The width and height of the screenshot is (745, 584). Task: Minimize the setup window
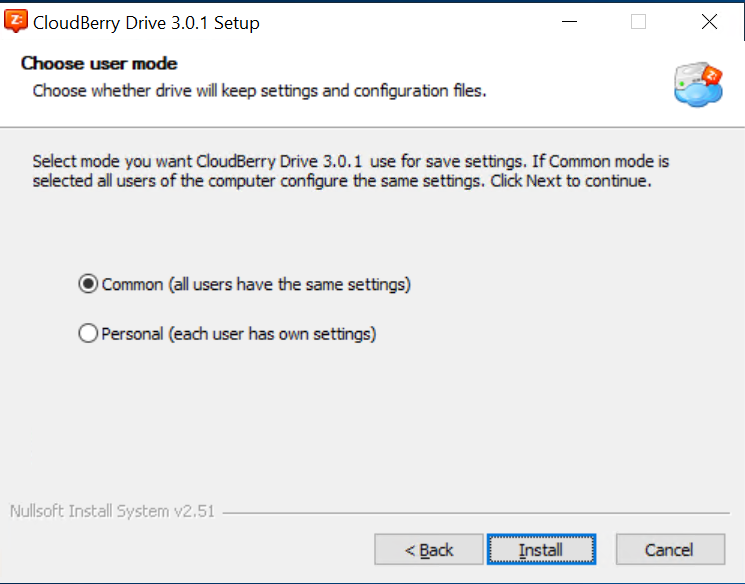567,22
